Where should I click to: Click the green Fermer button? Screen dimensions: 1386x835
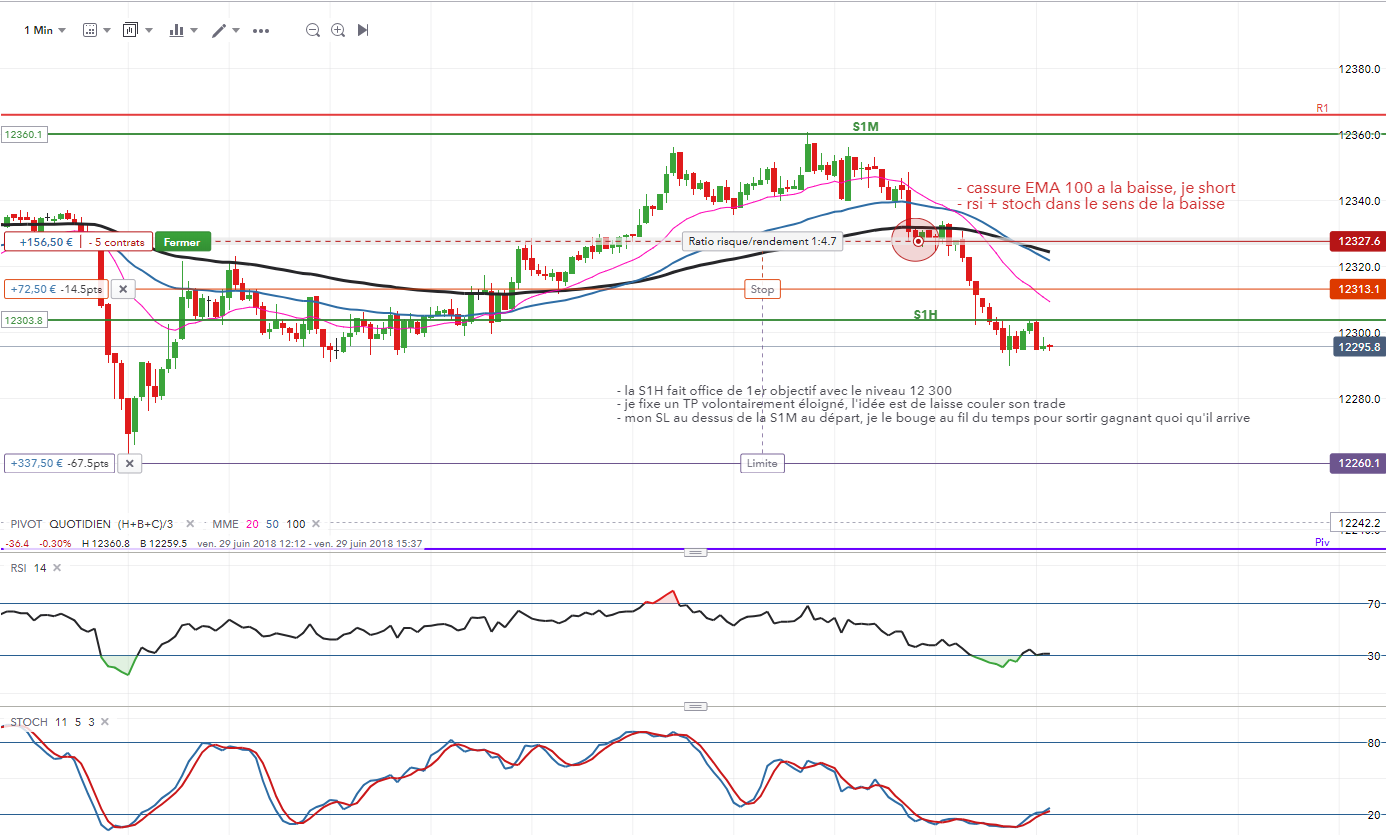182,242
